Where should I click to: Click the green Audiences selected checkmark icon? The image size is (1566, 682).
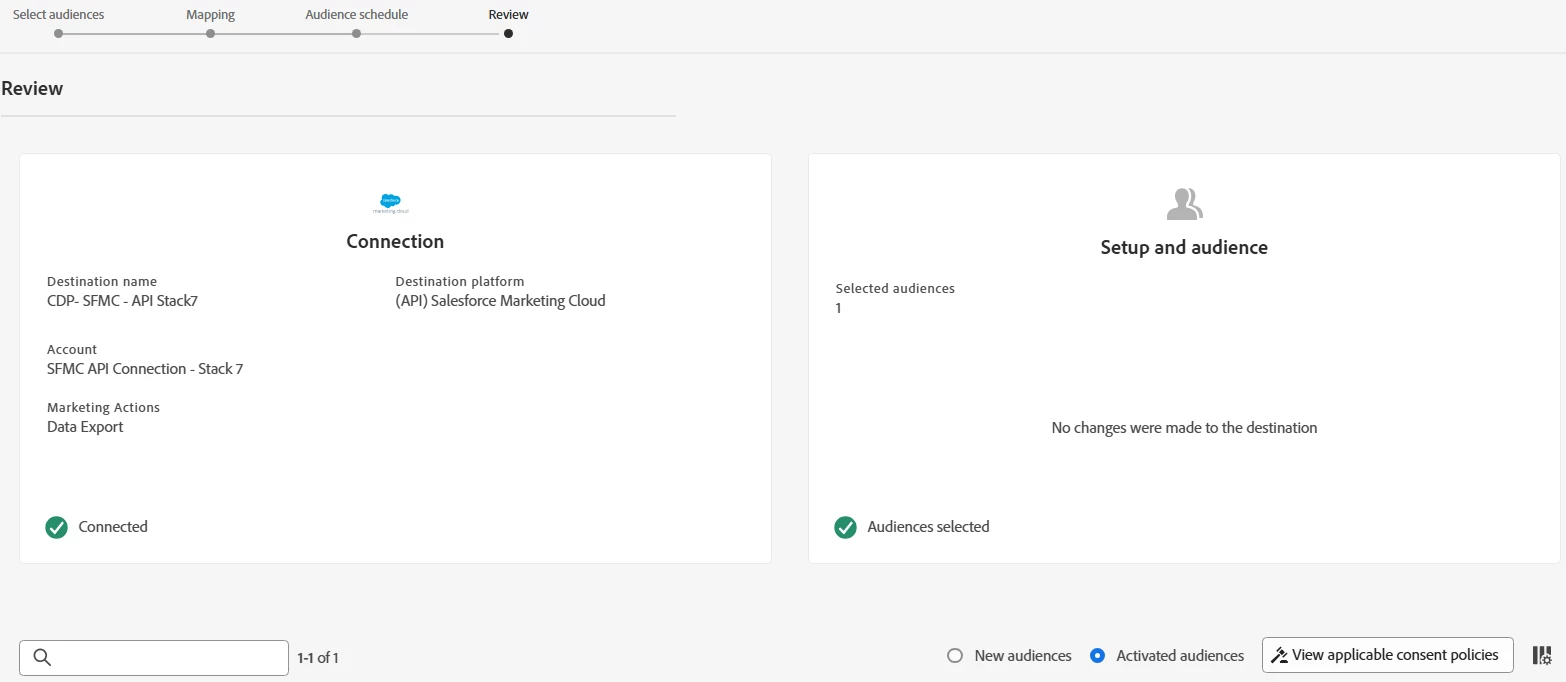(x=846, y=527)
